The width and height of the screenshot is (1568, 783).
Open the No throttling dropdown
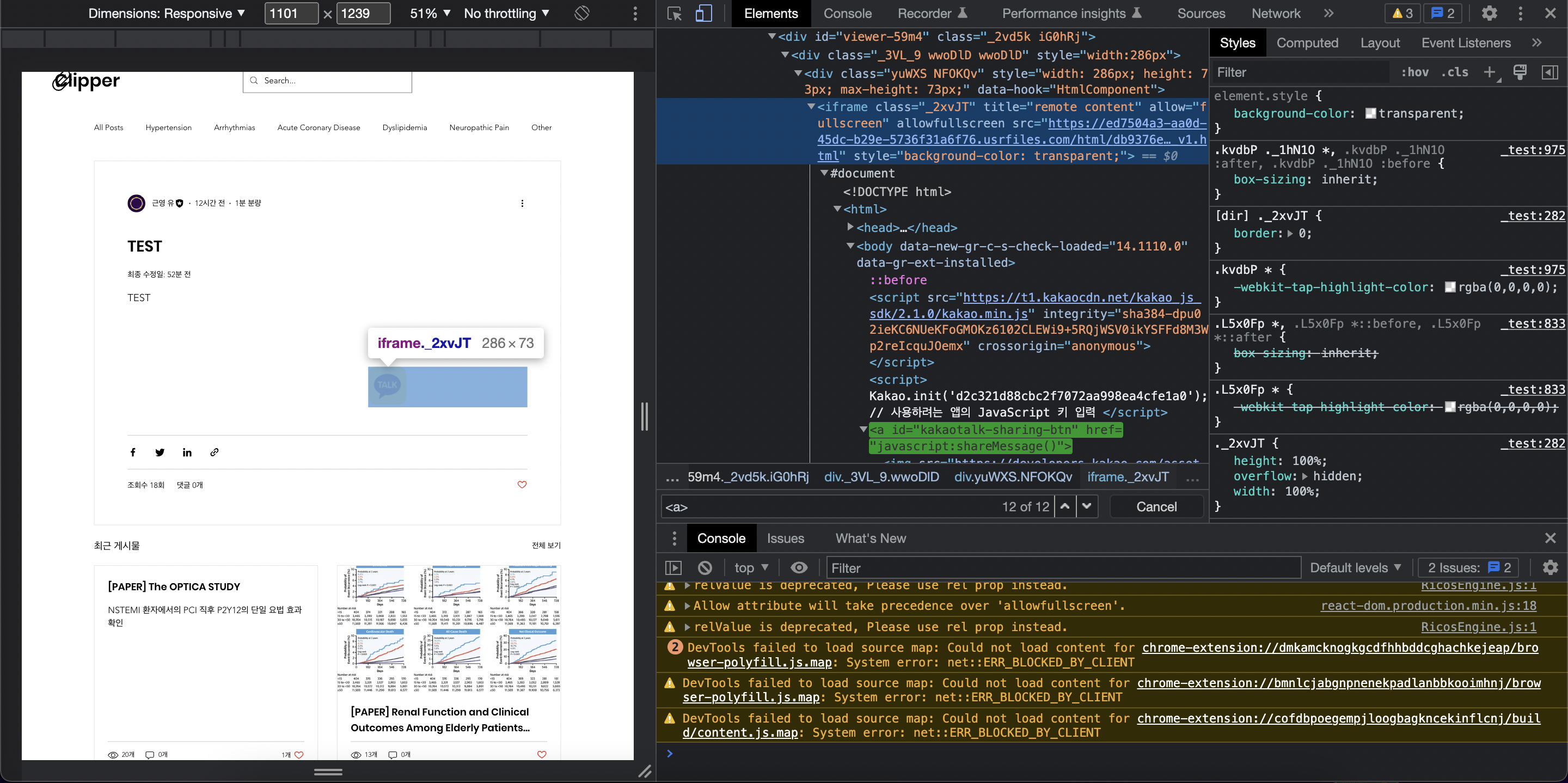point(506,14)
